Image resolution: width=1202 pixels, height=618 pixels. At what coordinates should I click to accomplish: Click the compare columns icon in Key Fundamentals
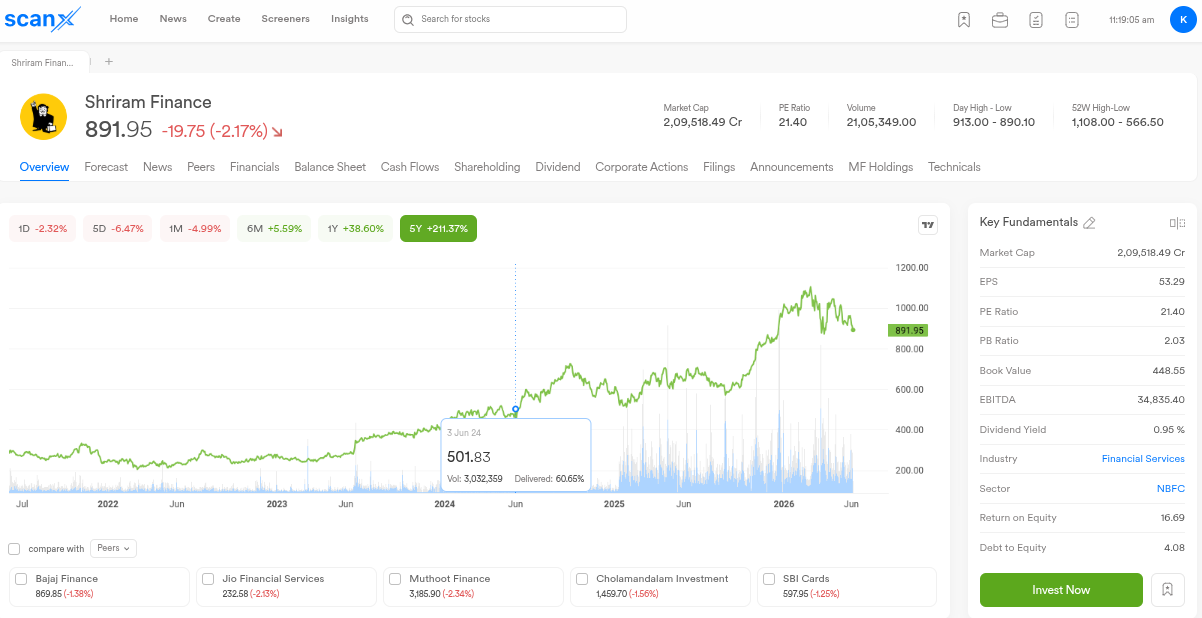tap(1177, 223)
